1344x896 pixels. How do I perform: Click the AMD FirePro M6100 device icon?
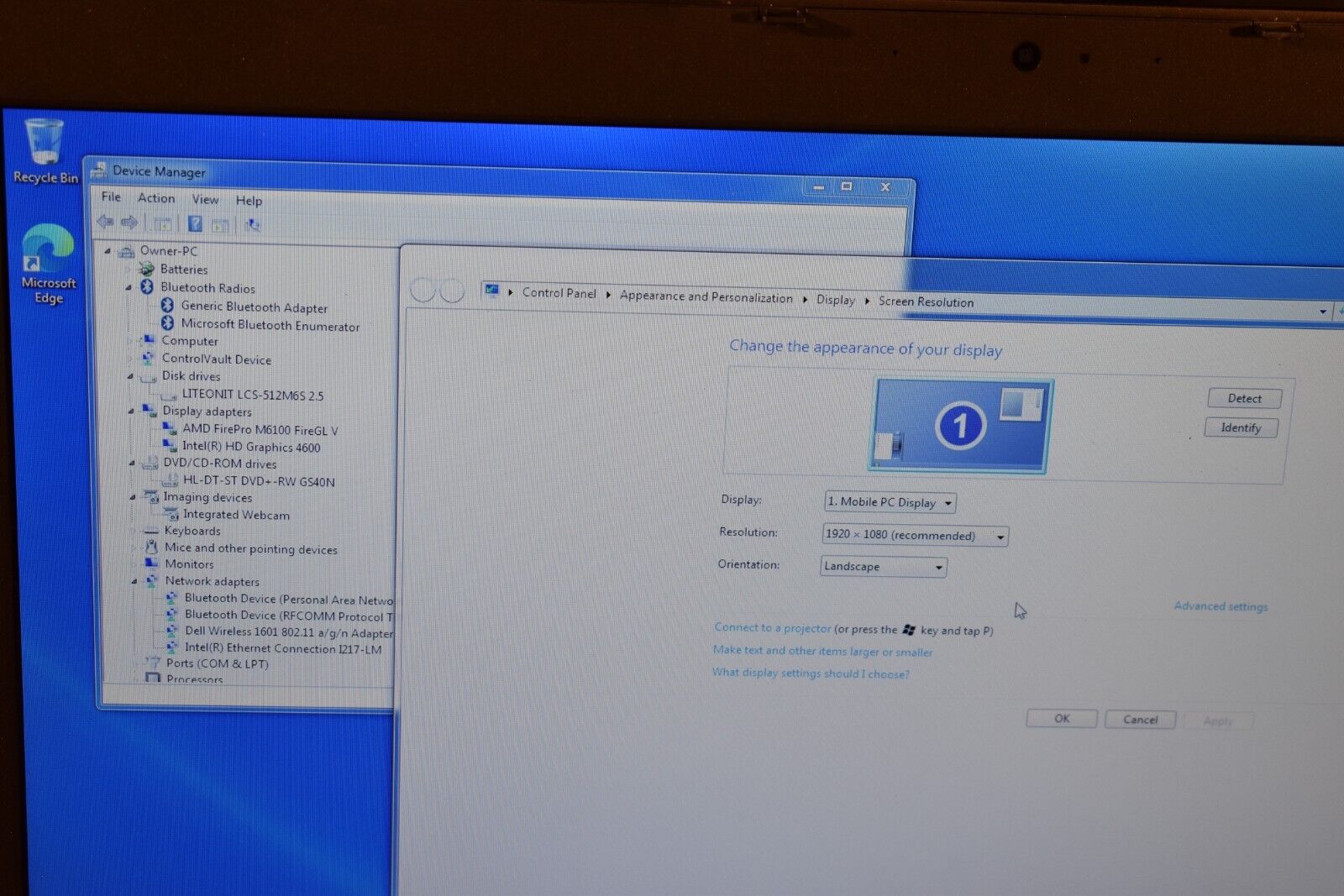click(x=170, y=428)
